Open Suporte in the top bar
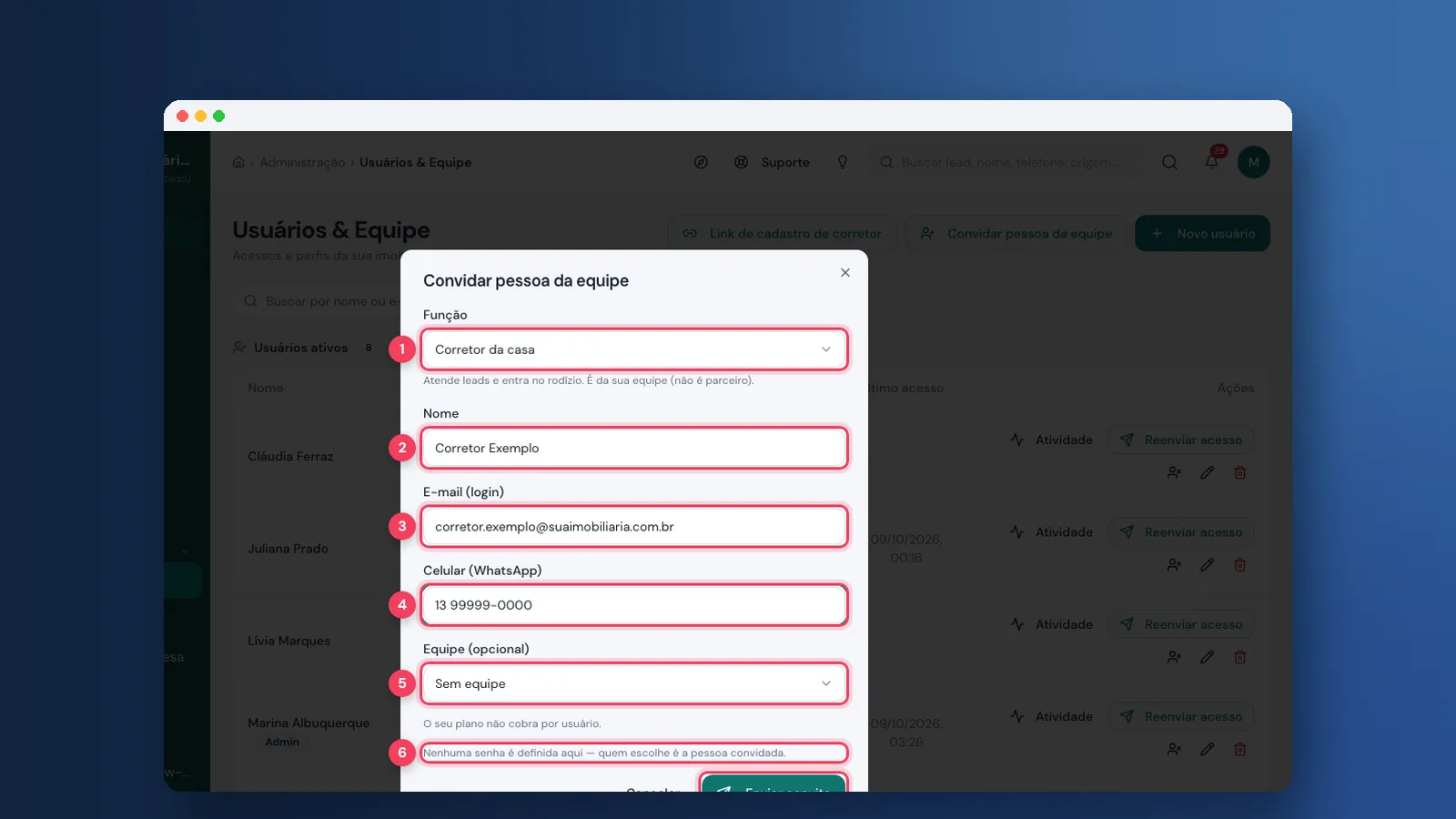Image resolution: width=1456 pixels, height=819 pixels. (773, 162)
